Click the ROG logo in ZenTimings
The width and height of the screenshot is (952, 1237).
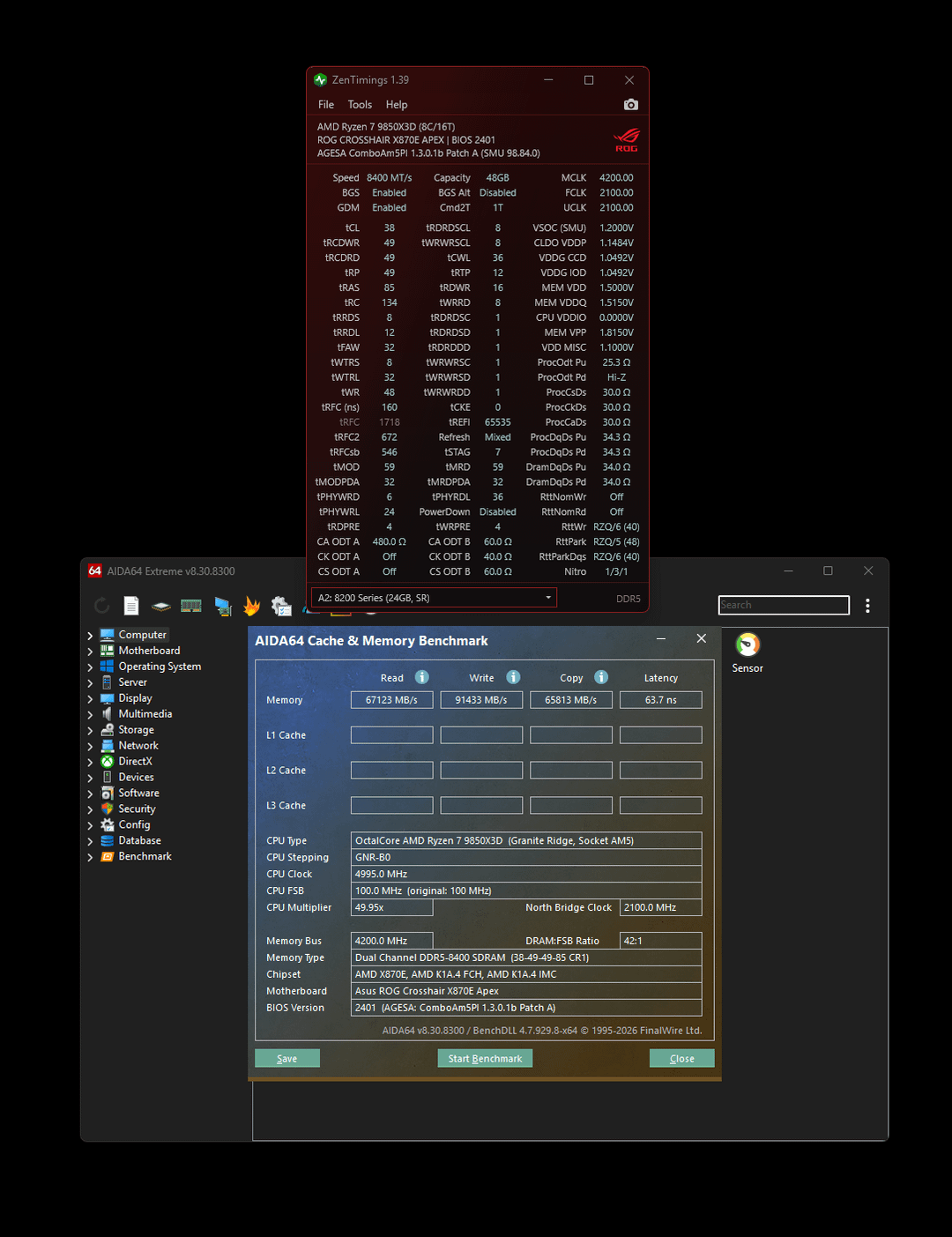[627, 139]
